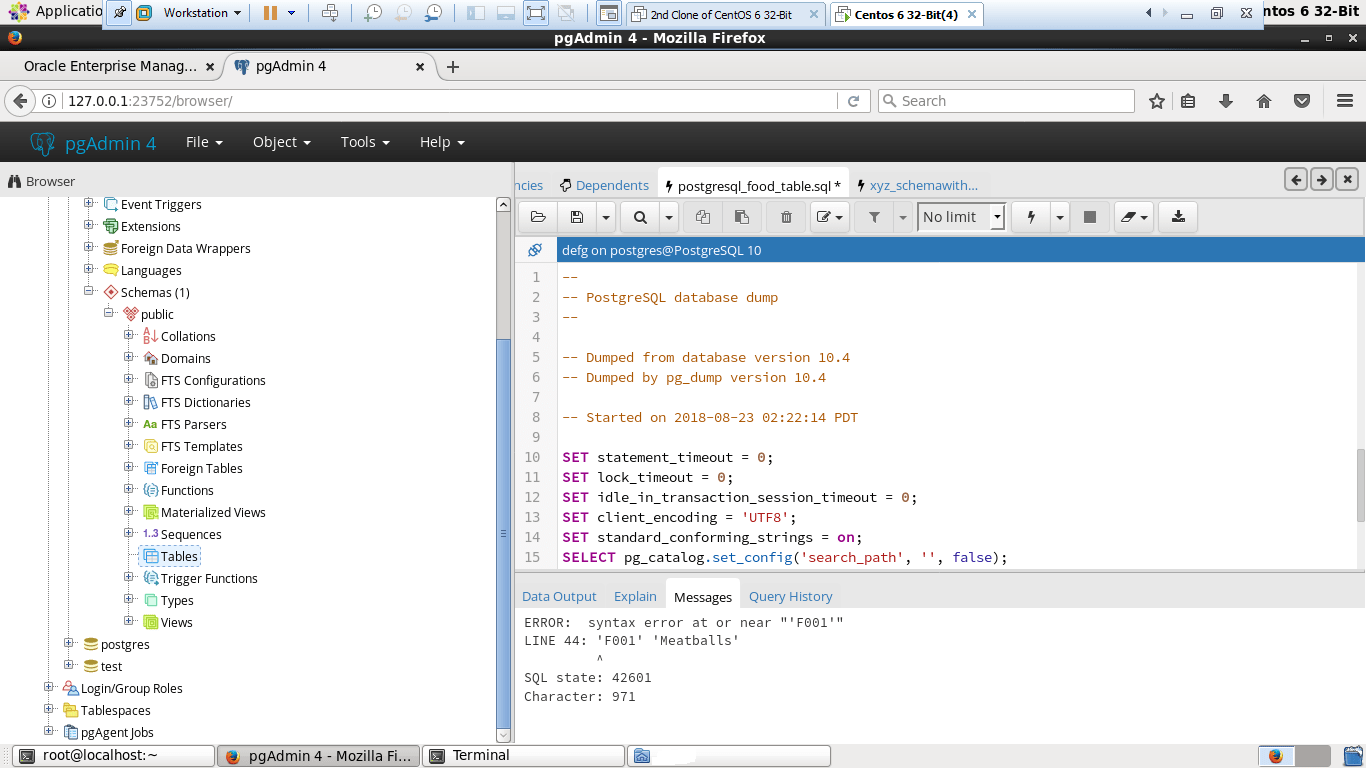Screen dimensions: 1366x778
Task: Collapse the public schema node
Action: (109, 313)
